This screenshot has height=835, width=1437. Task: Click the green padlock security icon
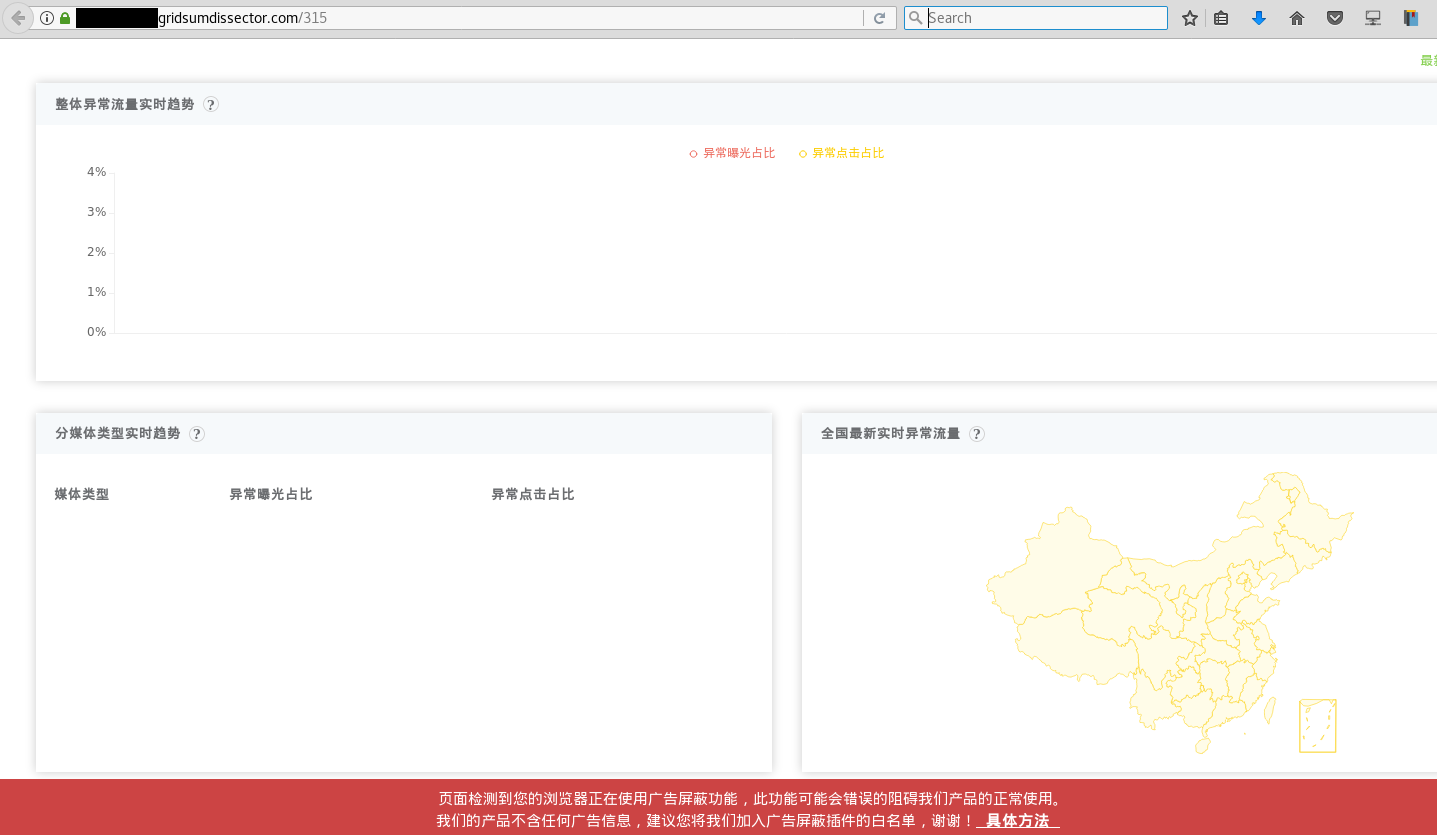[65, 18]
